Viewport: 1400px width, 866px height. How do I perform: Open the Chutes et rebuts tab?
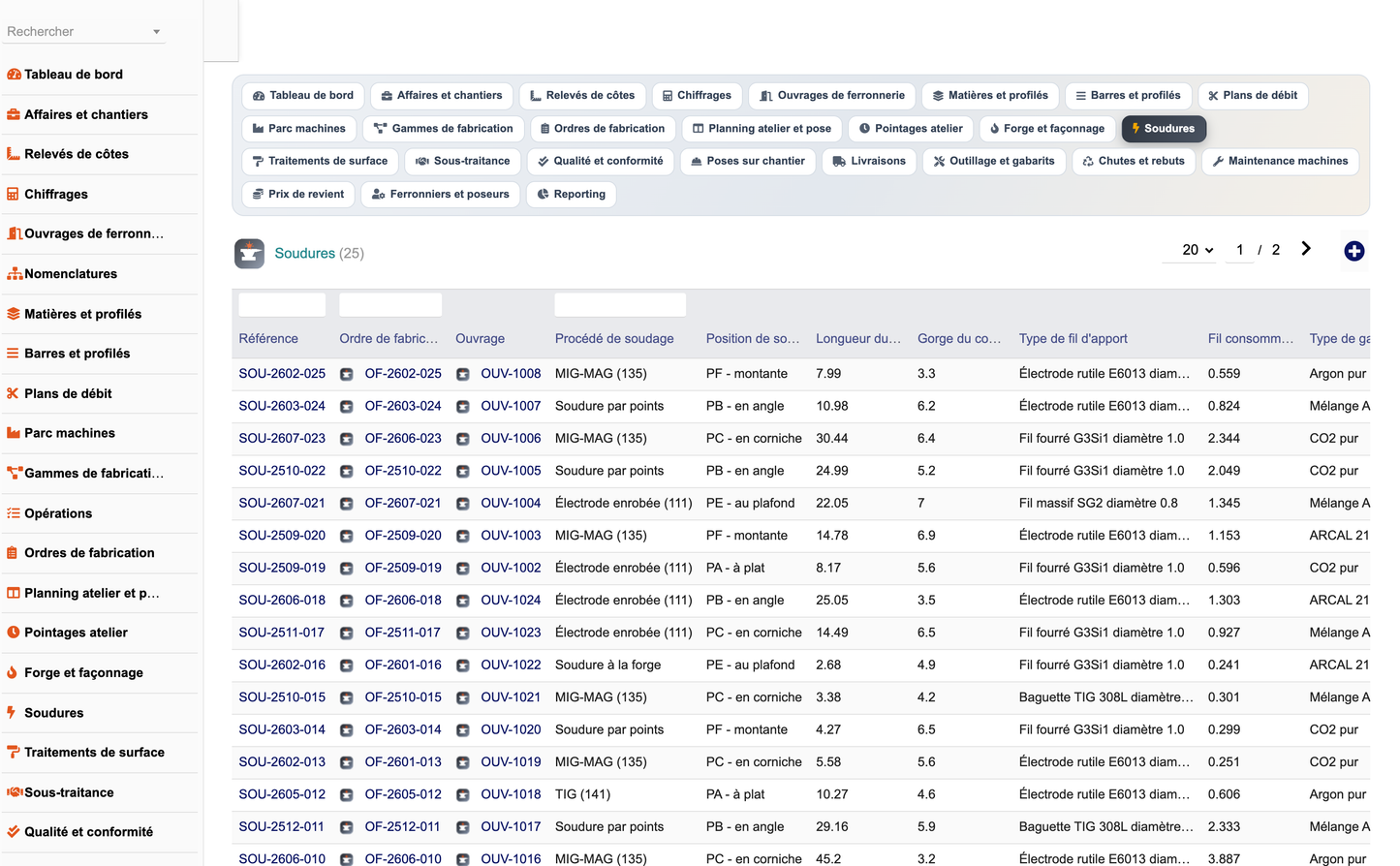1134,162
